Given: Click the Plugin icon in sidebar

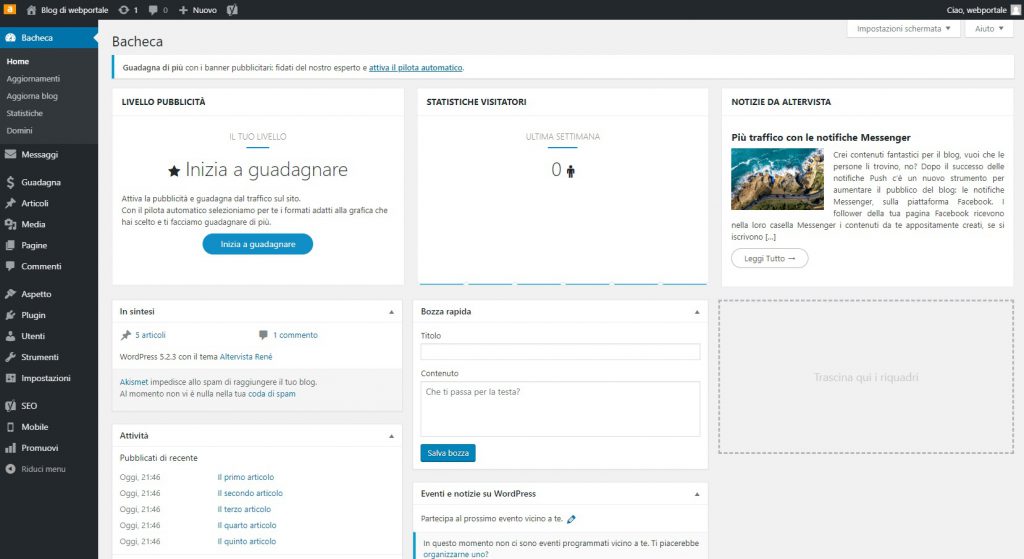Looking at the screenshot, I should click(x=10, y=315).
